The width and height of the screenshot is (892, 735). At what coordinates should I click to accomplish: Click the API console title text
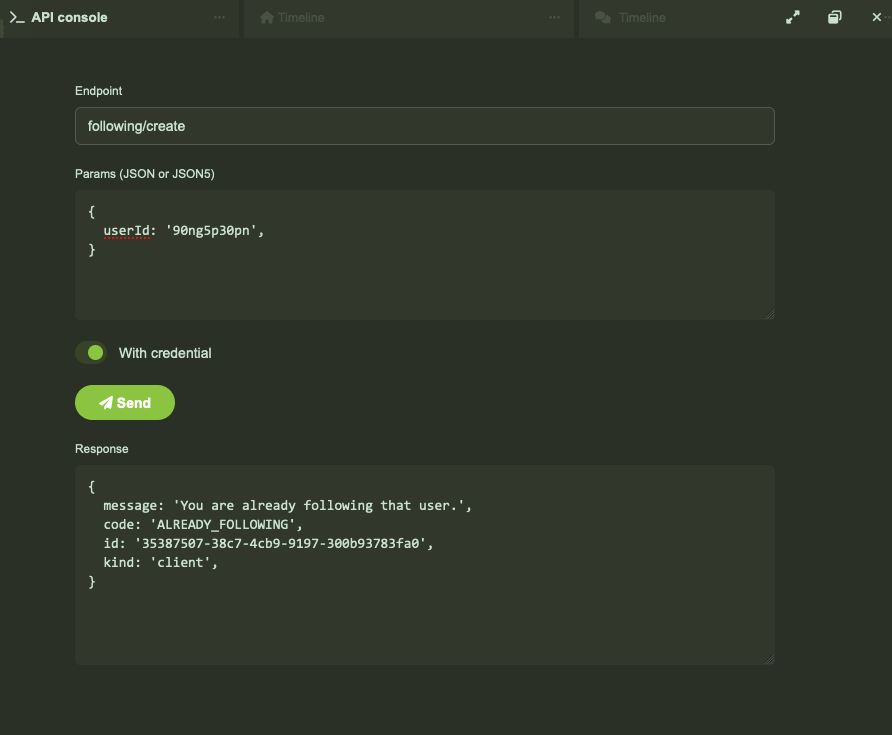coord(69,17)
